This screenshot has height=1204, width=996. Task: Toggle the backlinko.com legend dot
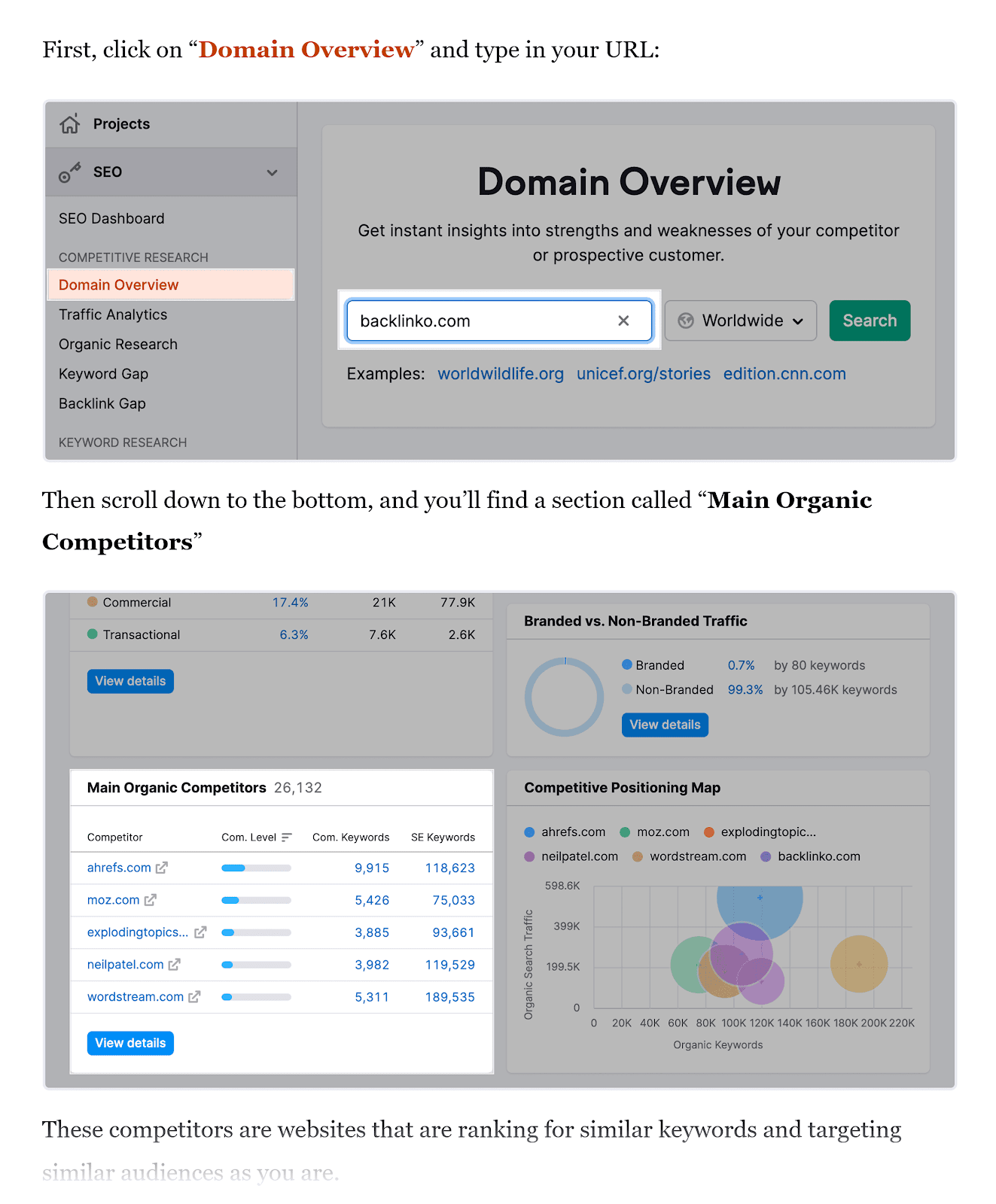tap(766, 857)
